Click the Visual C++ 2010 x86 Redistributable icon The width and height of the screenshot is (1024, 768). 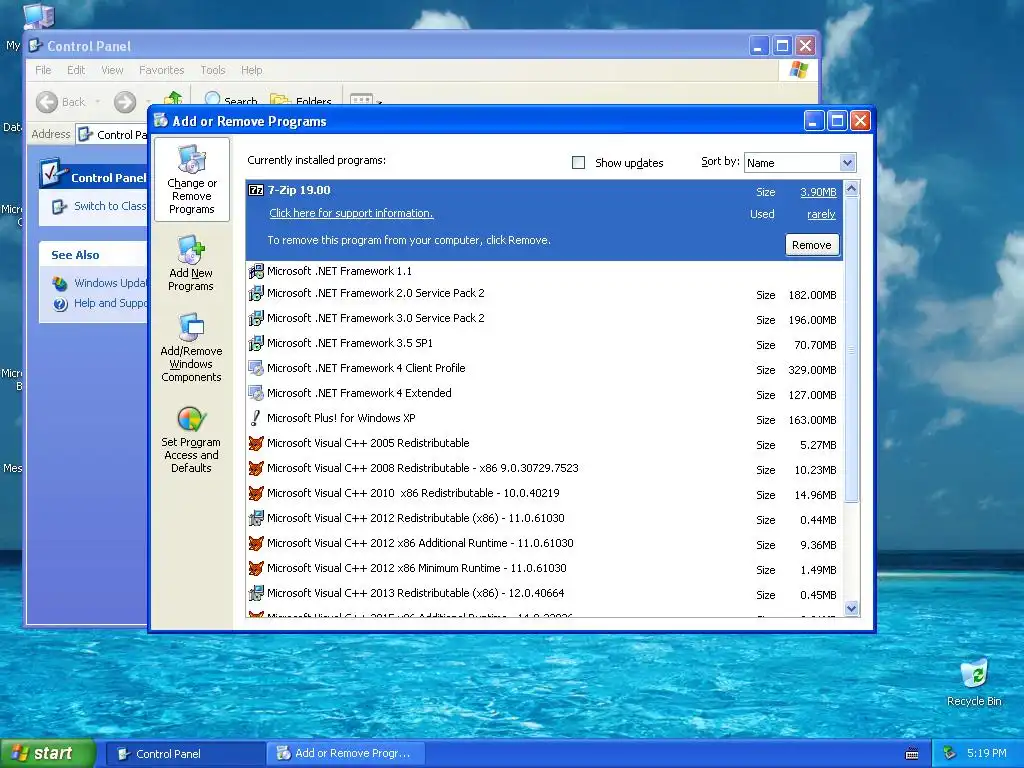pyautogui.click(x=256, y=493)
